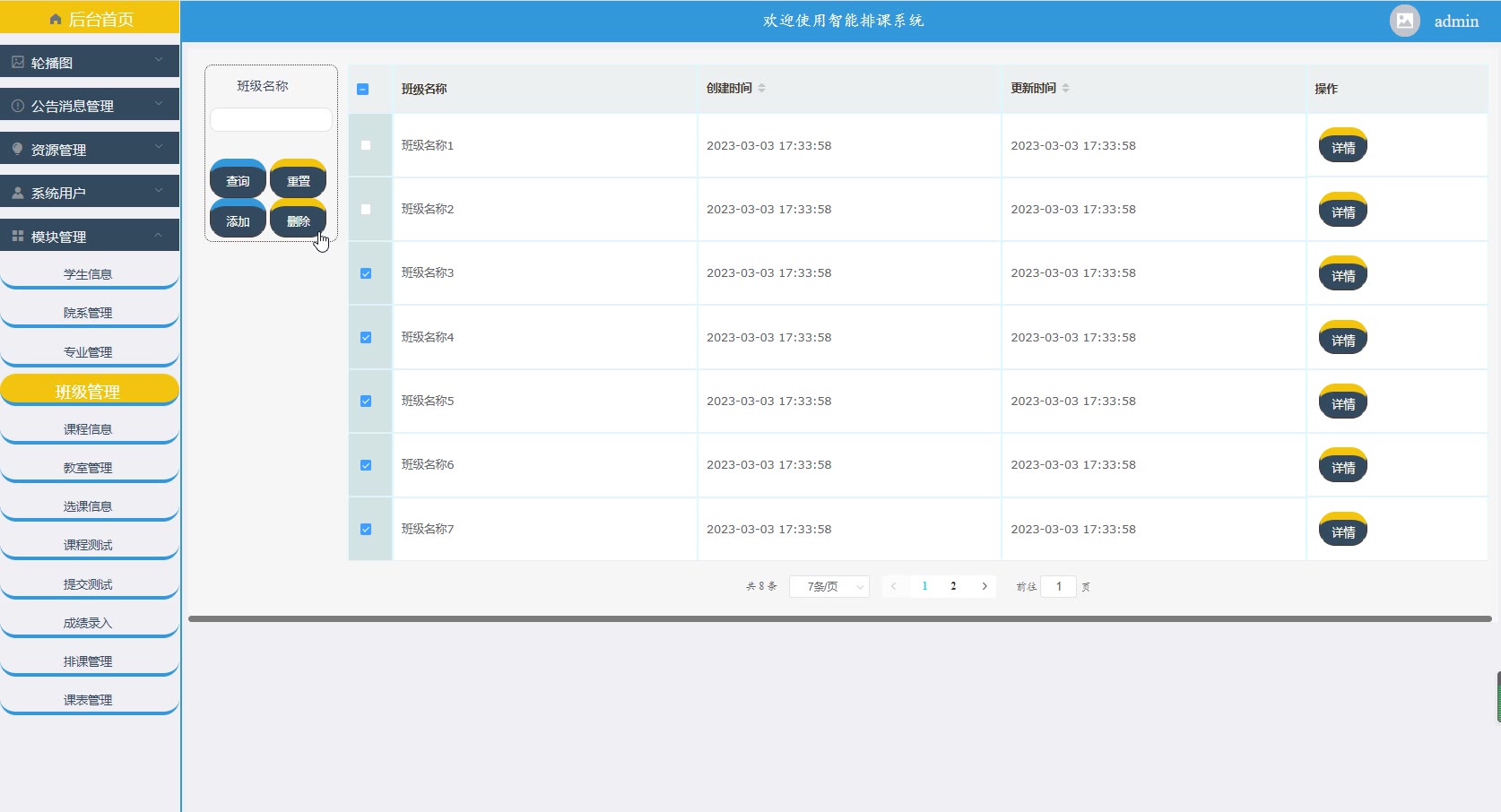View 详情 for 班级名称4

[x=1343, y=338]
